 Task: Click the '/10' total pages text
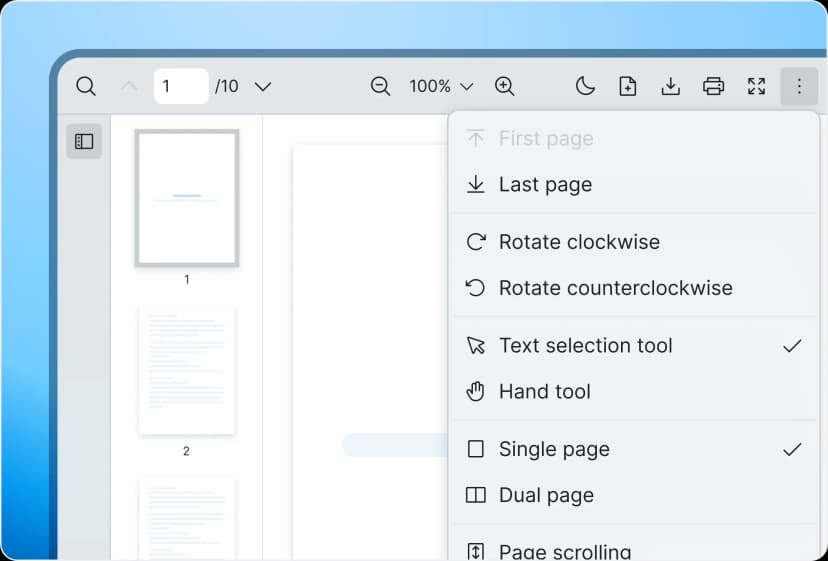(x=227, y=86)
